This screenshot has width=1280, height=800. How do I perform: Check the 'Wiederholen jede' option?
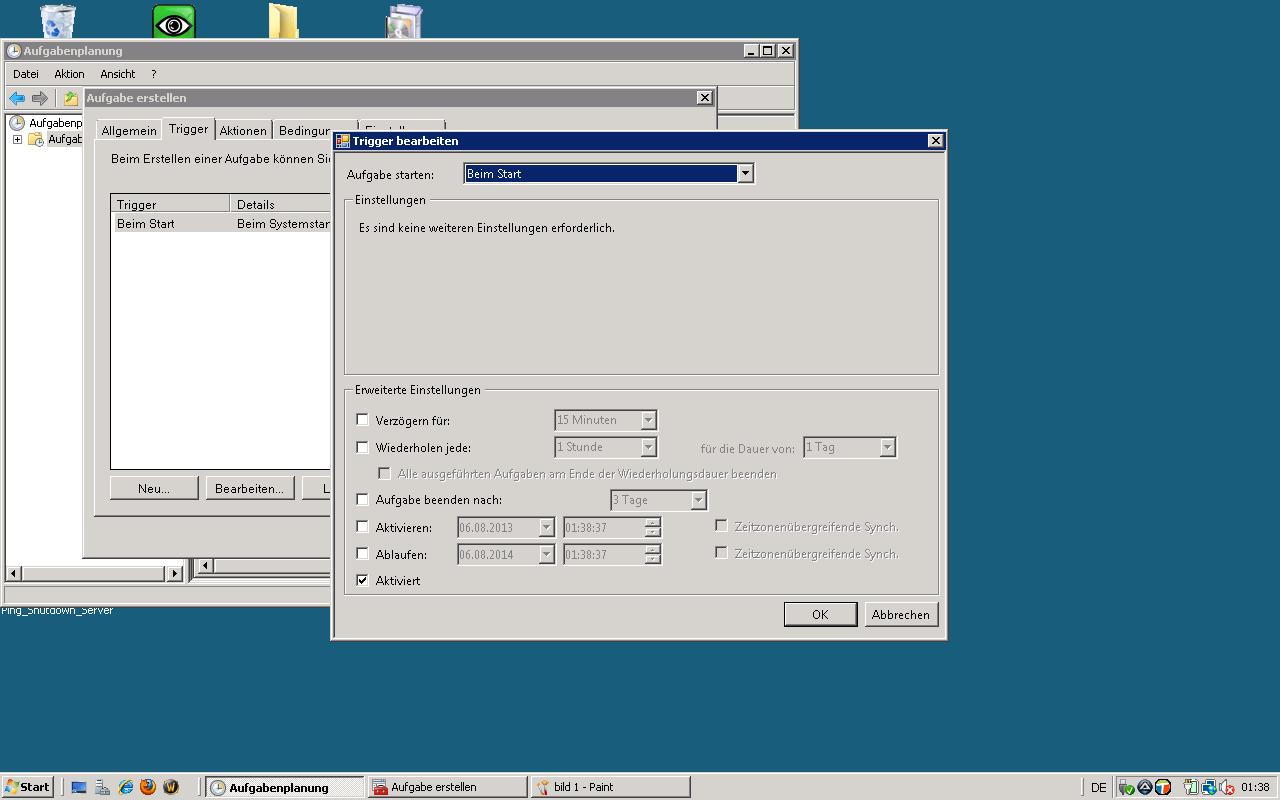click(x=363, y=447)
